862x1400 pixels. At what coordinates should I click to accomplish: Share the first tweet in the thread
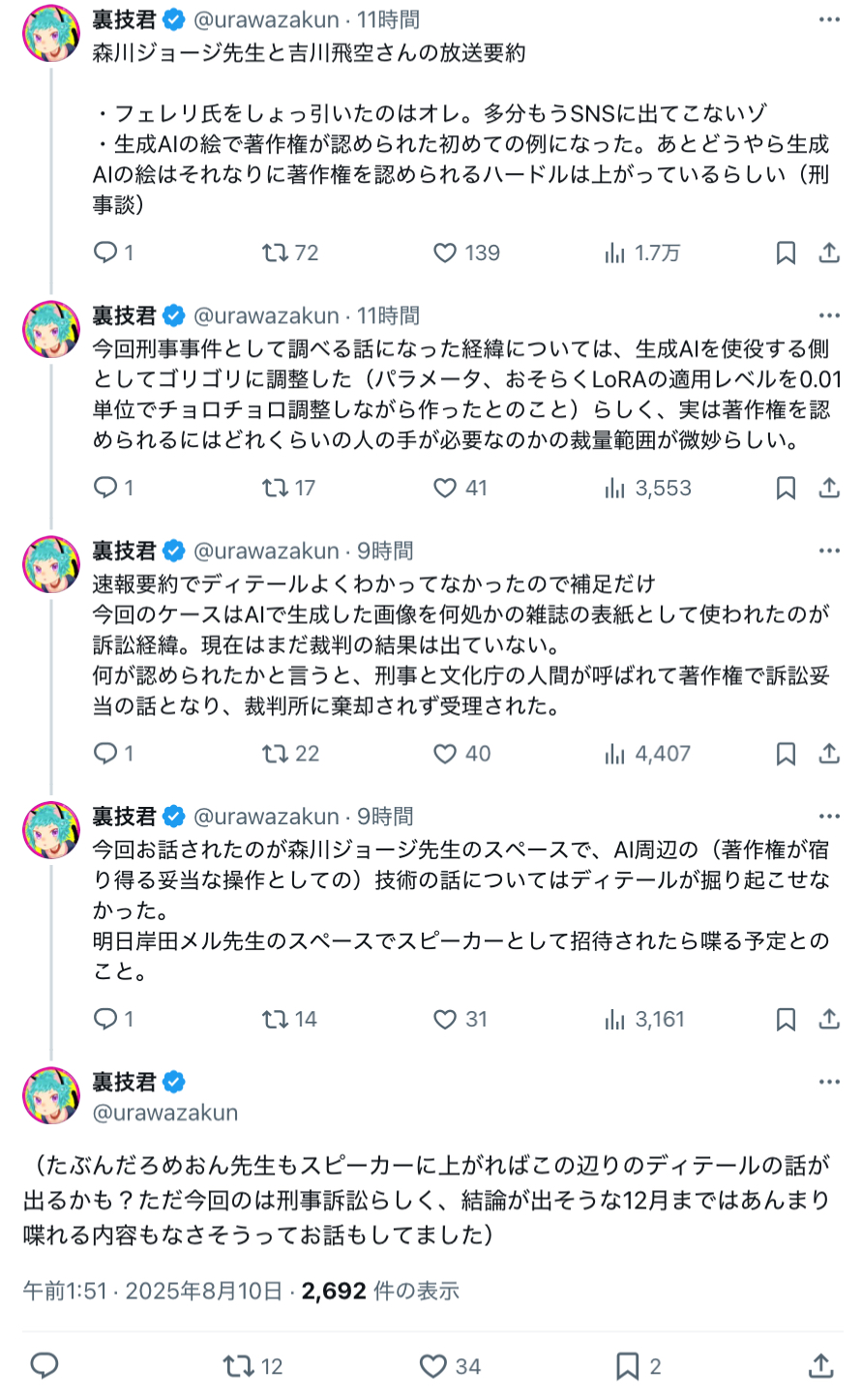(x=829, y=253)
